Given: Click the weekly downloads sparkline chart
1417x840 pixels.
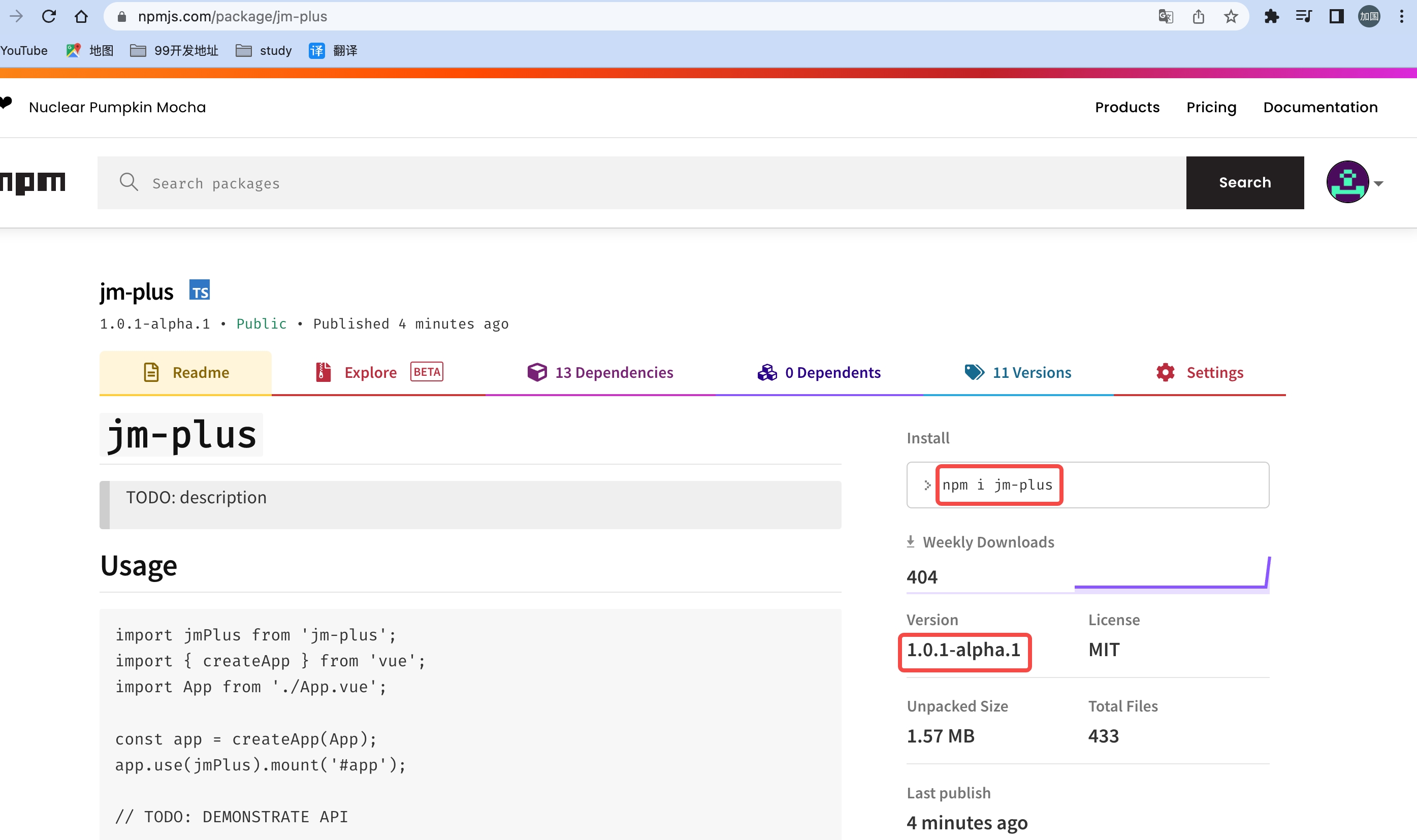Looking at the screenshot, I should 1172,573.
